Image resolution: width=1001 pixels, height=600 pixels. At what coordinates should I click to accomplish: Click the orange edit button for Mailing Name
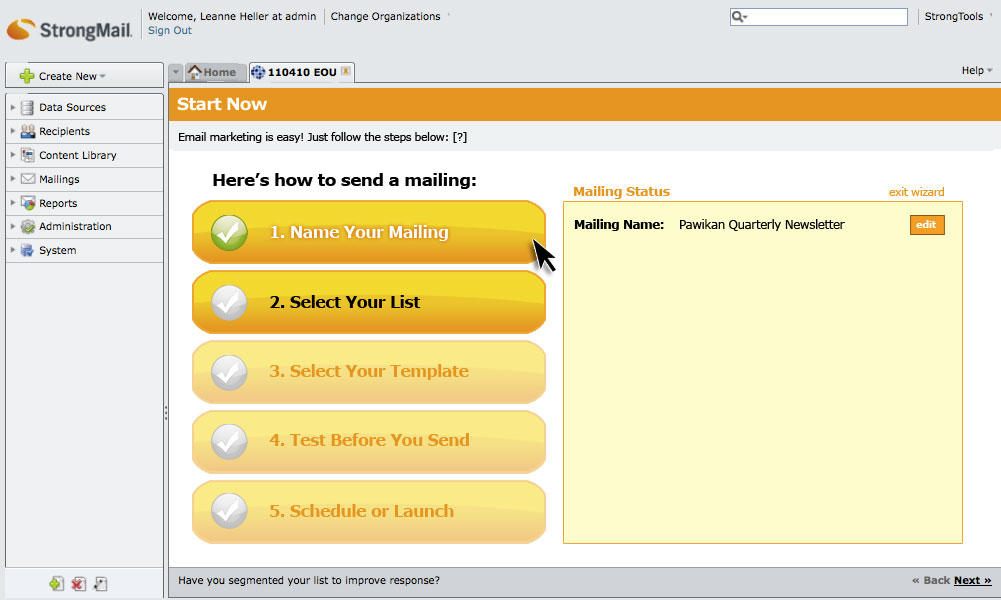point(926,225)
